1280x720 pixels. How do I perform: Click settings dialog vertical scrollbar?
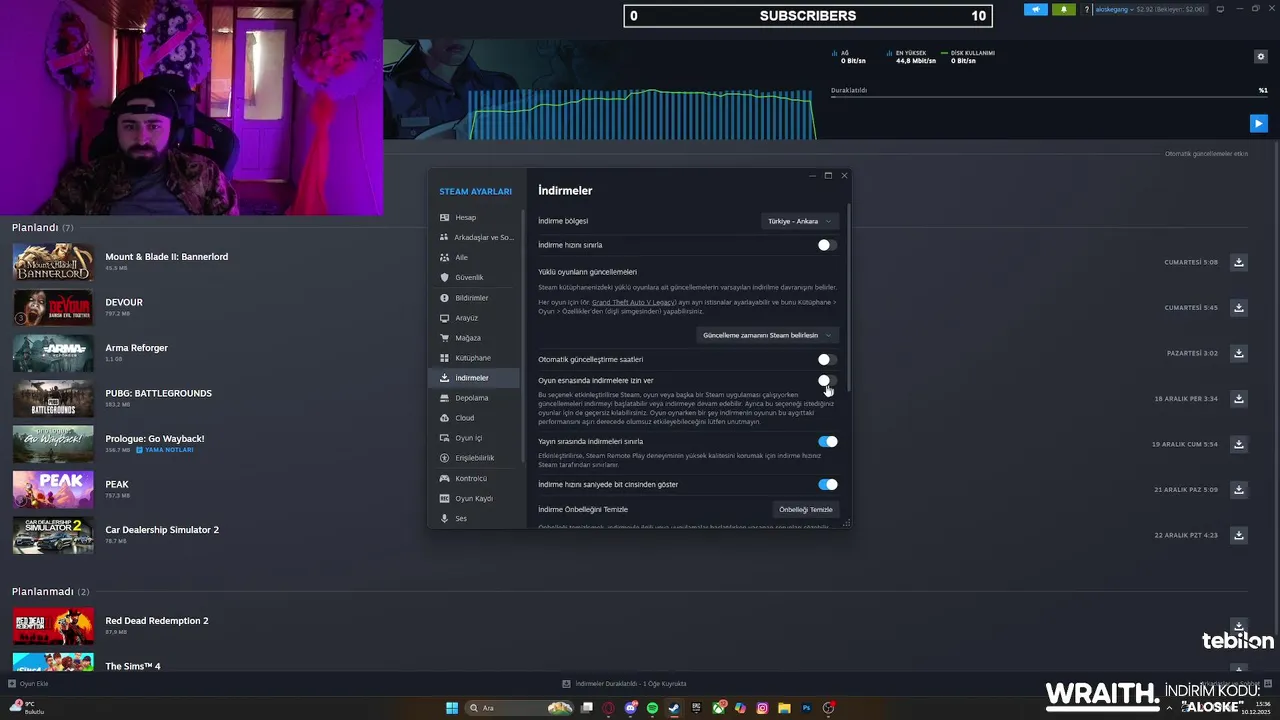[849, 300]
